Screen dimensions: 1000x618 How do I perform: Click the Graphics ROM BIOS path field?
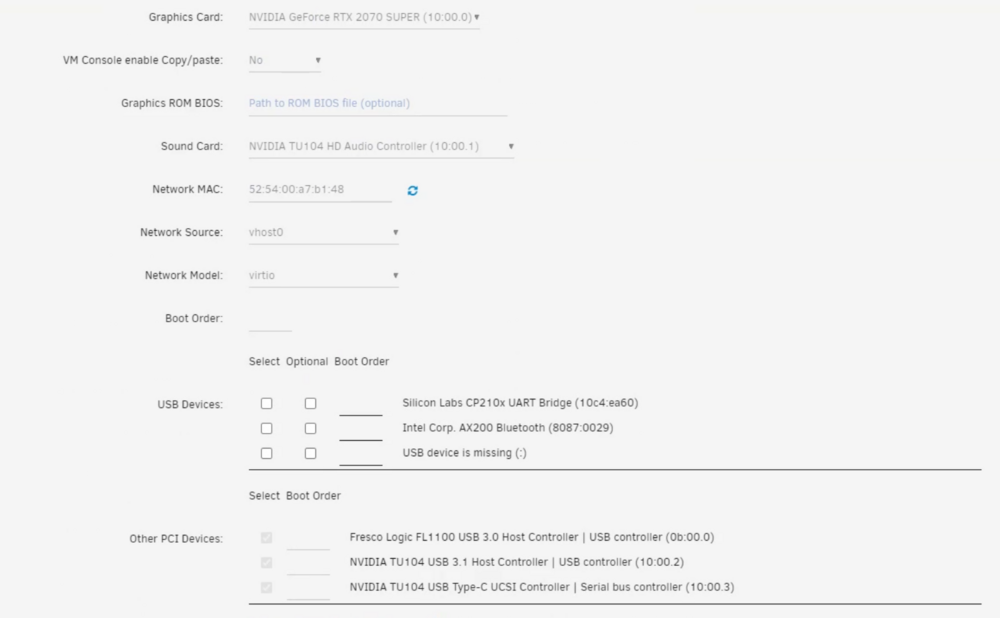point(378,103)
